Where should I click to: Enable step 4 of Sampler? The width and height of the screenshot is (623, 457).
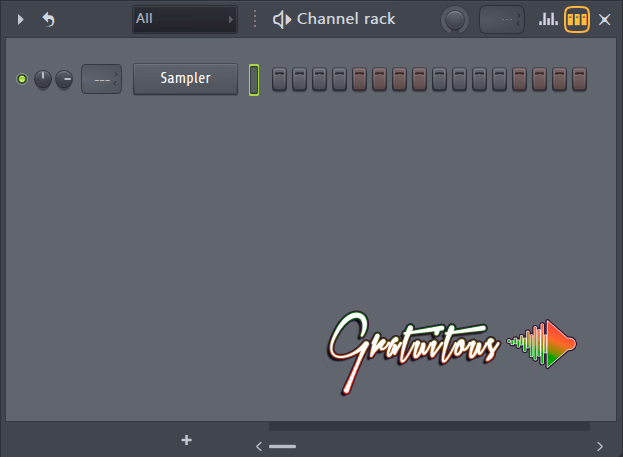pos(339,79)
